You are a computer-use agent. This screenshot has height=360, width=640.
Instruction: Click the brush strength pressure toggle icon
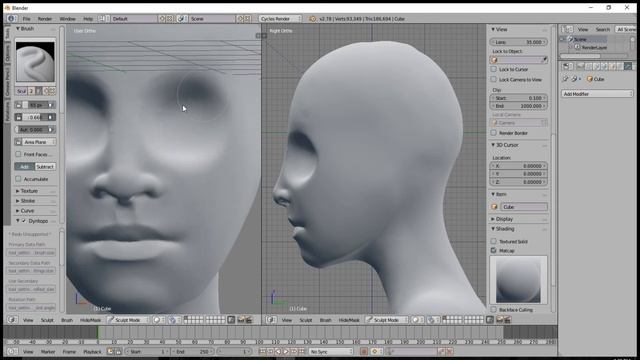(x=51, y=117)
